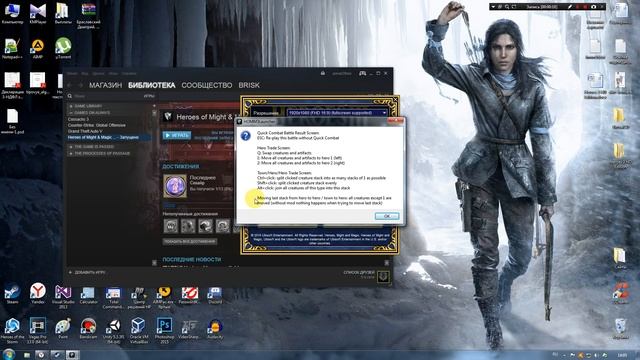Open the Yandex browser desktop shortcut

pyautogui.click(x=38, y=294)
